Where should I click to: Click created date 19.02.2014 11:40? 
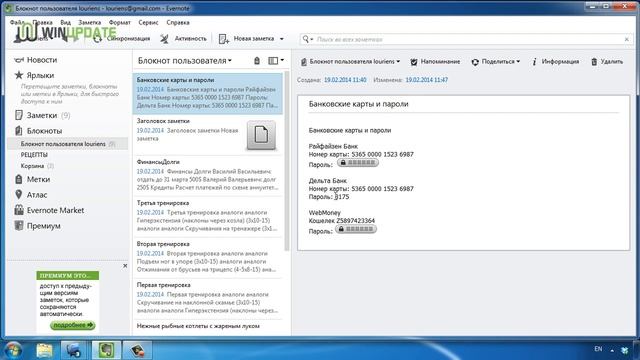click(345, 80)
